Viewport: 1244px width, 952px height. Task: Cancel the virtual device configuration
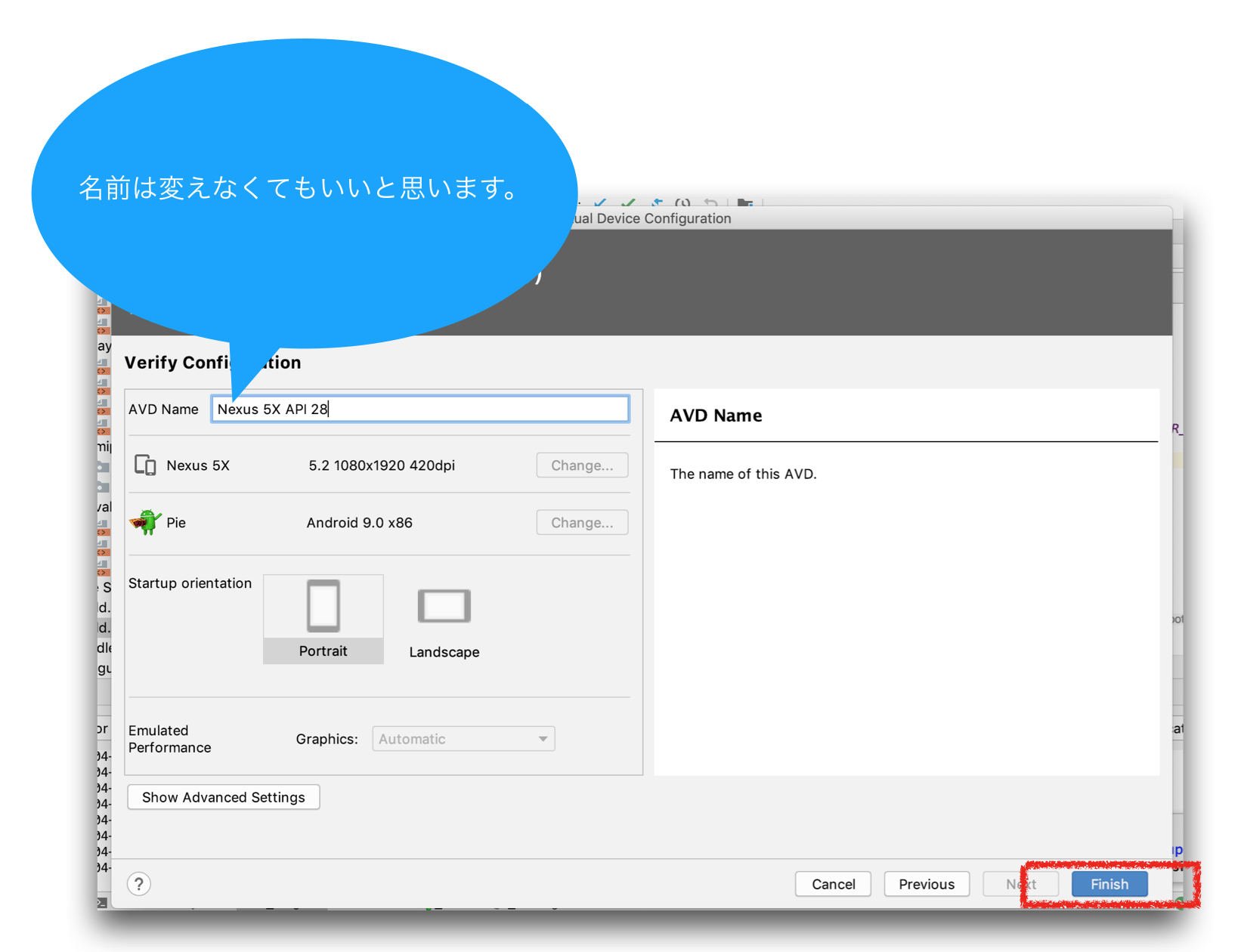[833, 884]
